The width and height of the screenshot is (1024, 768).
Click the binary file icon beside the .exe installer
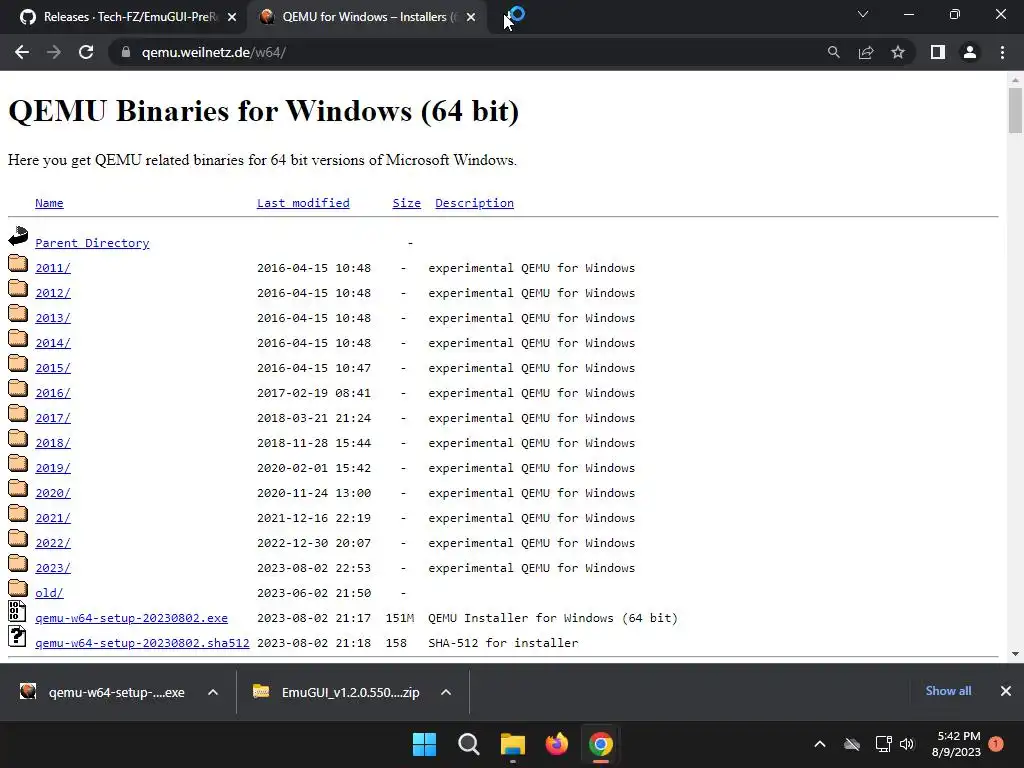point(17,611)
